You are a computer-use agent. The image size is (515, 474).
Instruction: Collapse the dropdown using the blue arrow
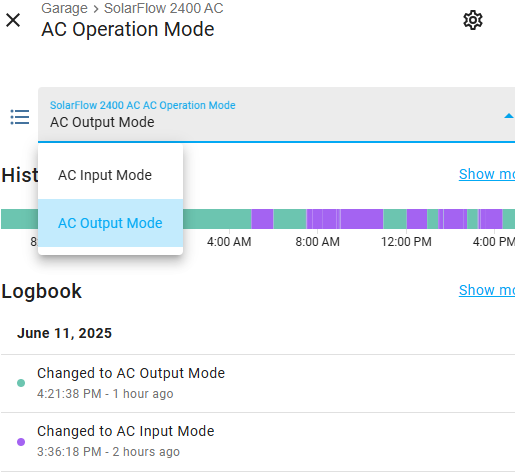click(508, 116)
